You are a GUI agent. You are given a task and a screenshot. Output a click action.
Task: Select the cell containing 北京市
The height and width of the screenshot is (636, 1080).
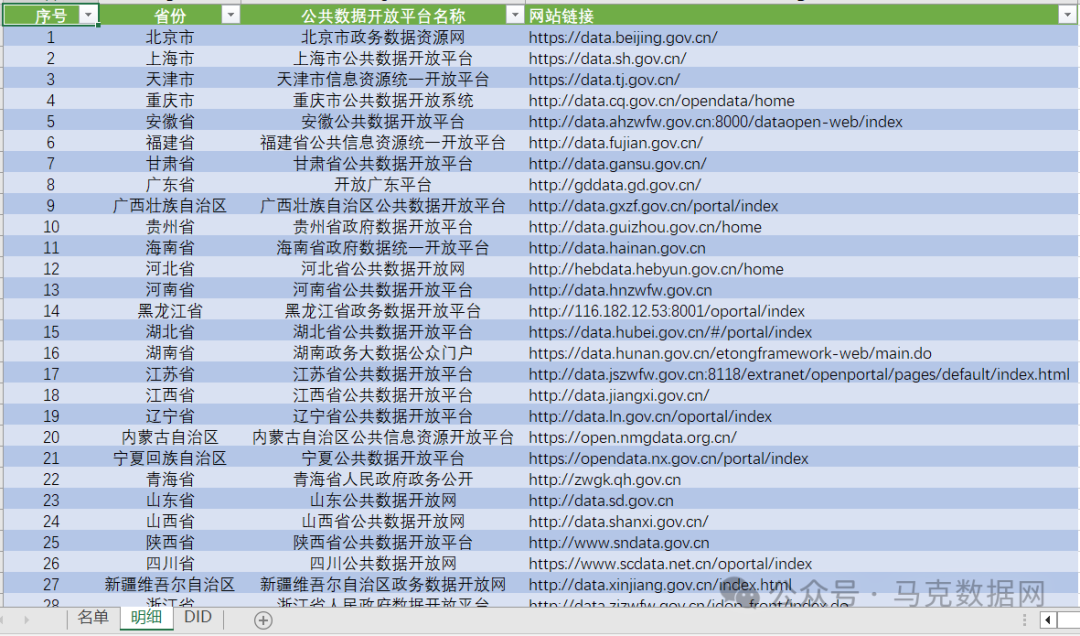(x=170, y=37)
